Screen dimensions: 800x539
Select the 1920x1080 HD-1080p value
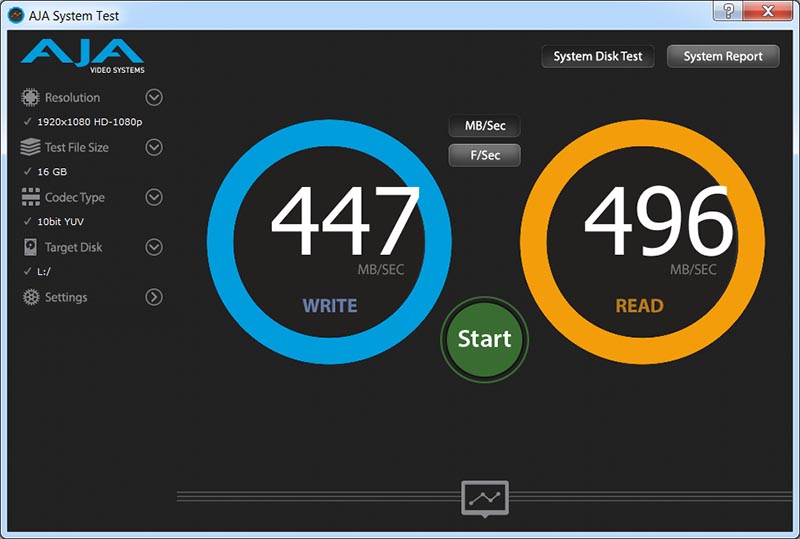click(x=90, y=122)
